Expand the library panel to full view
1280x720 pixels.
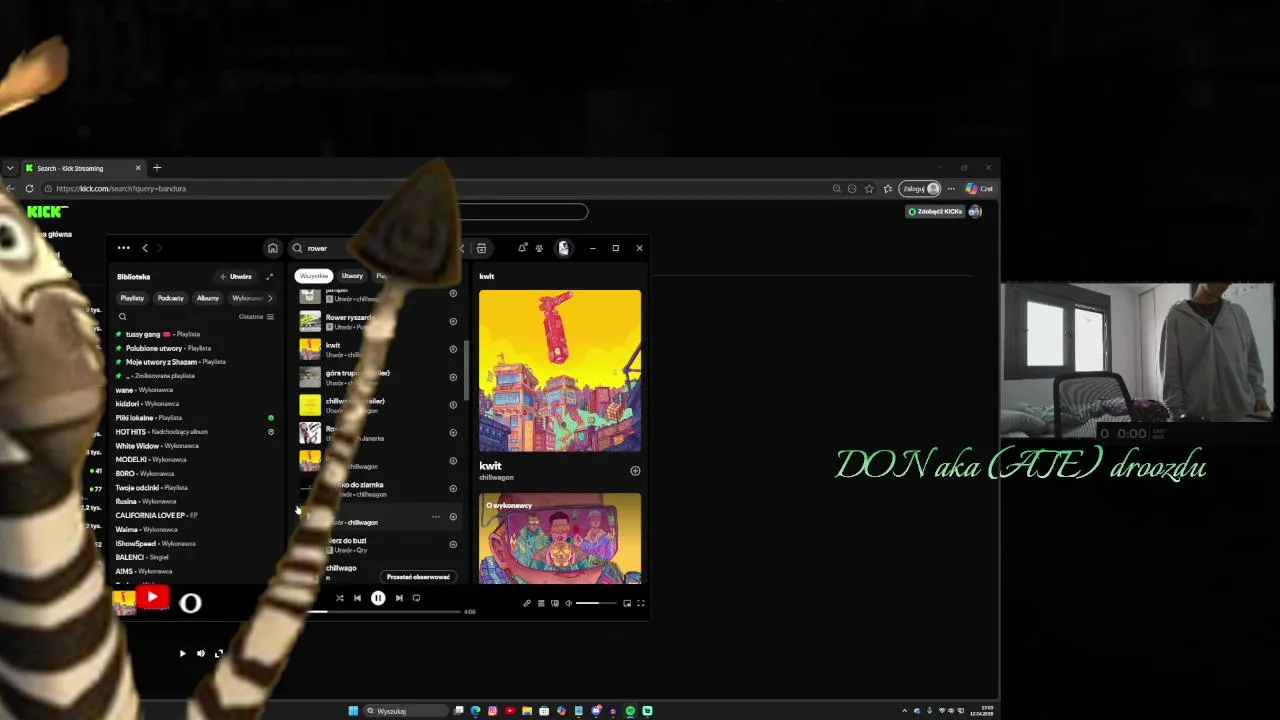[269, 276]
